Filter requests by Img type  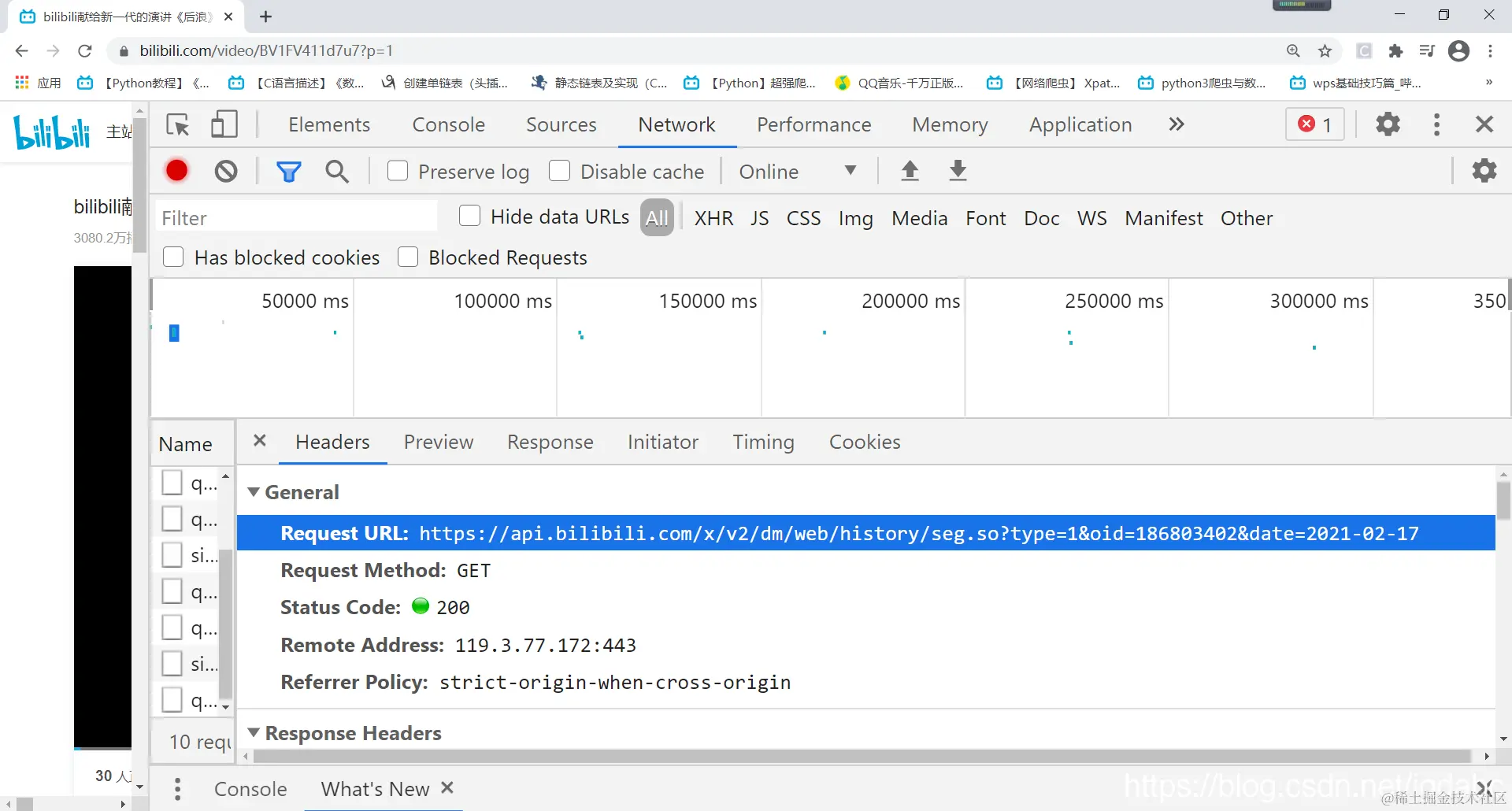856,218
